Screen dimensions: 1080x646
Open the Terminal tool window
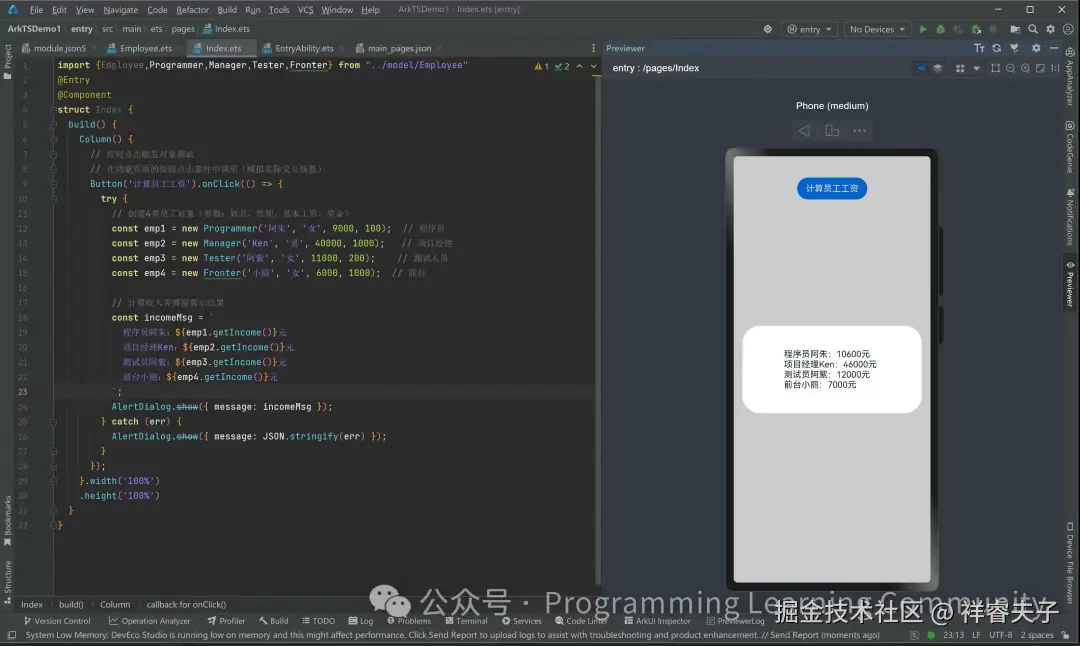tap(466, 621)
